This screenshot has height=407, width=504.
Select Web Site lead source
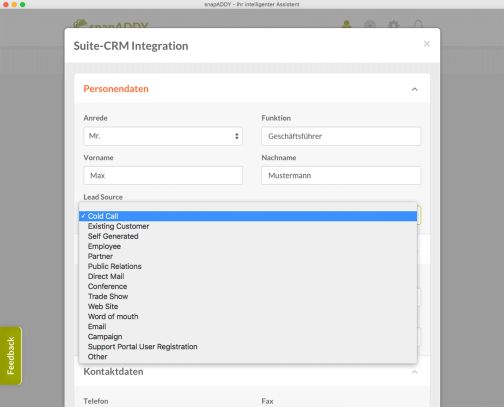248,306
